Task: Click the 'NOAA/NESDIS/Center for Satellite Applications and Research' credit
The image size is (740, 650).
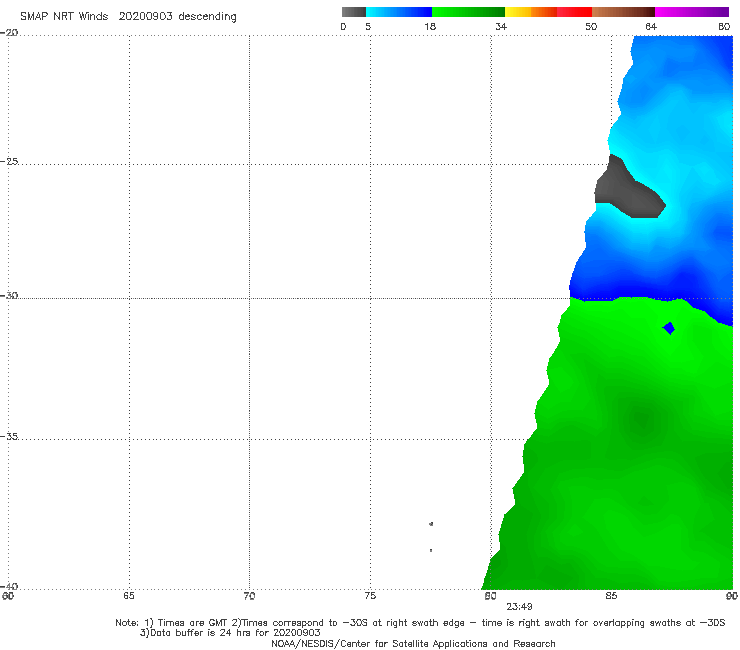Action: [413, 643]
